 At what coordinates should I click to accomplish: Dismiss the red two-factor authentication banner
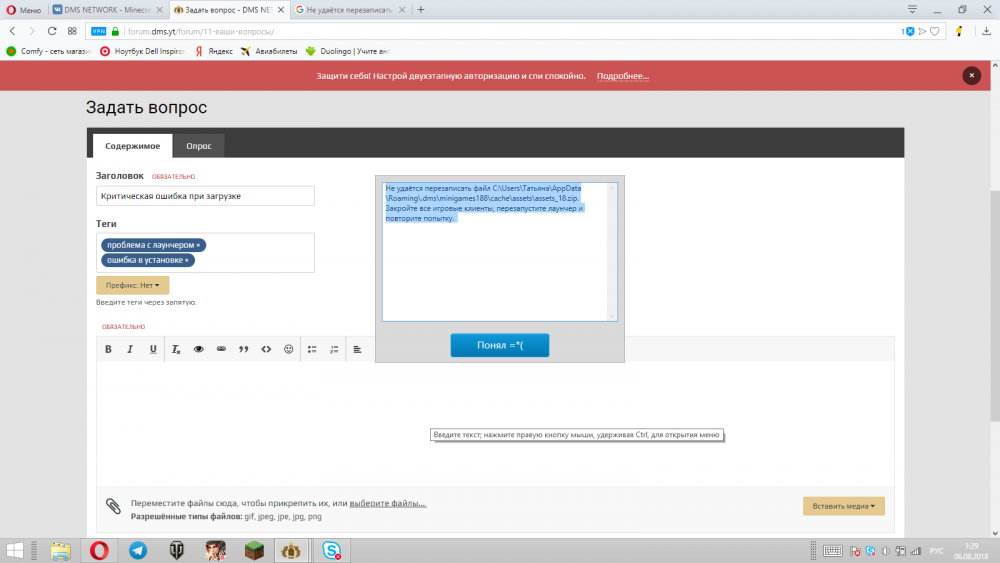(x=970, y=76)
